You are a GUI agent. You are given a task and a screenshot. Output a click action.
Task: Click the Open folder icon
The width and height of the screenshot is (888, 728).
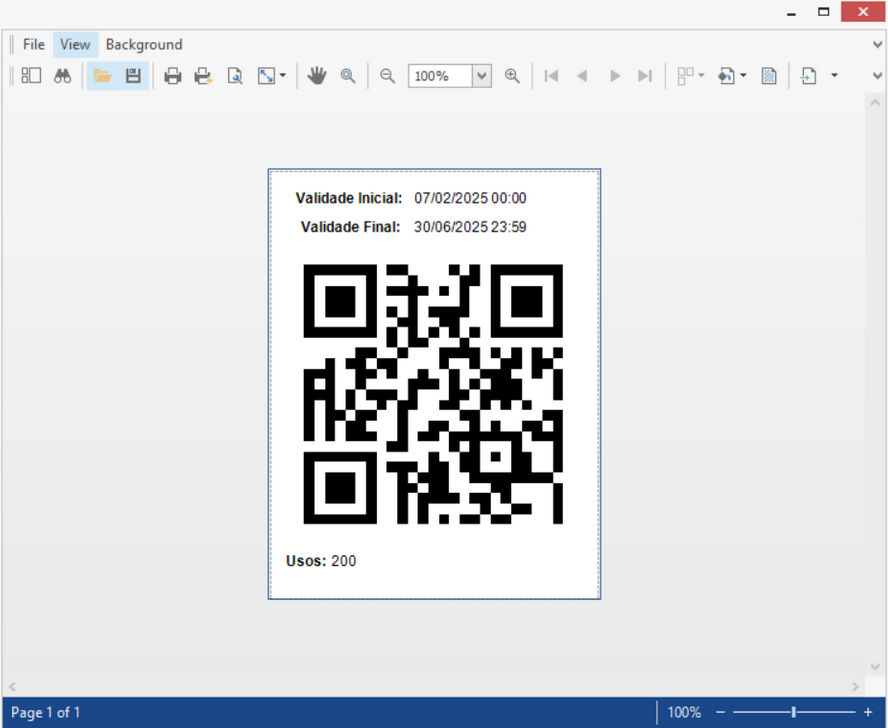coord(103,75)
